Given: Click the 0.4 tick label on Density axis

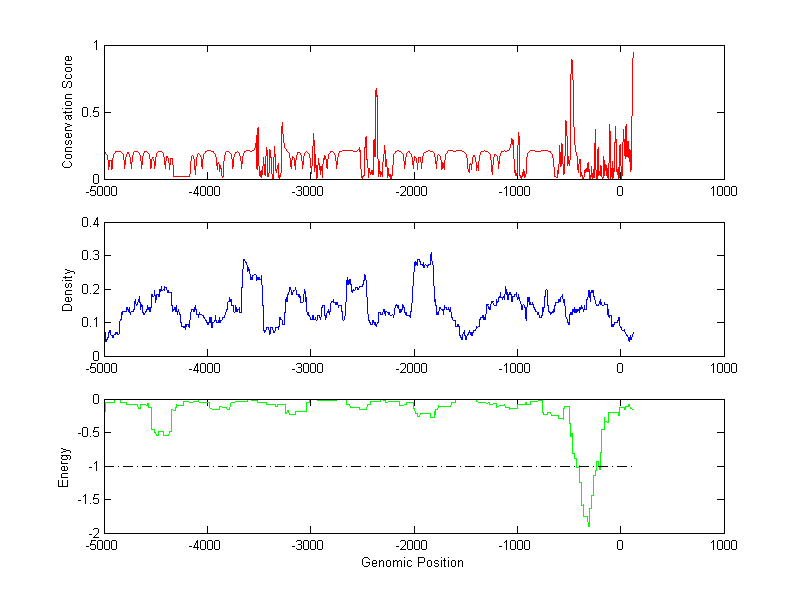Looking at the screenshot, I should coord(89,223).
